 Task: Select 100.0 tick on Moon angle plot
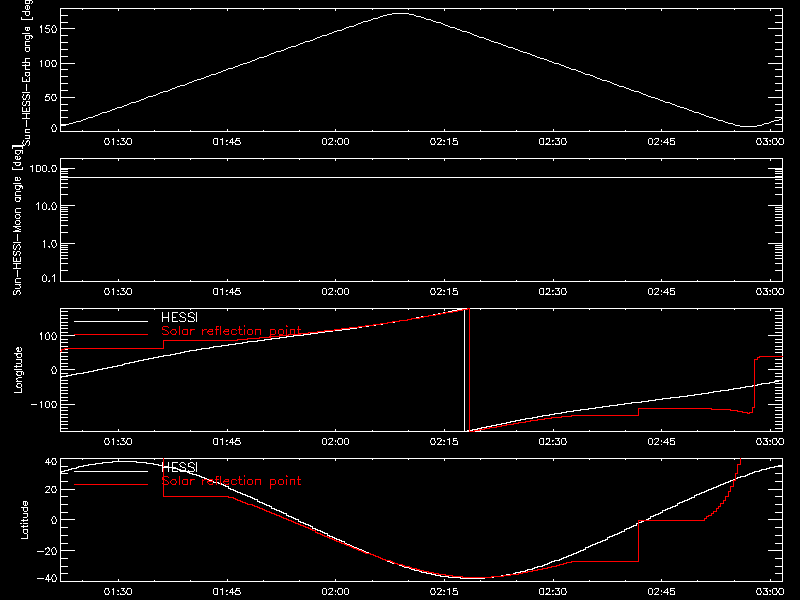pos(43,169)
